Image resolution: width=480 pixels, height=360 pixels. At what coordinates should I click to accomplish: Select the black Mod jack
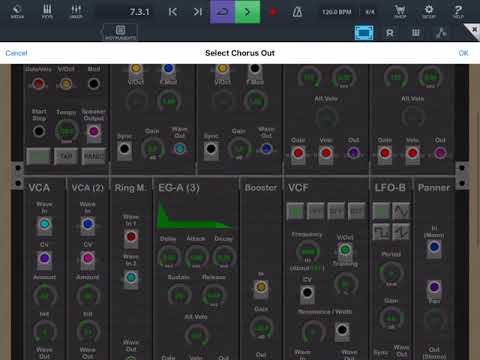point(94,84)
